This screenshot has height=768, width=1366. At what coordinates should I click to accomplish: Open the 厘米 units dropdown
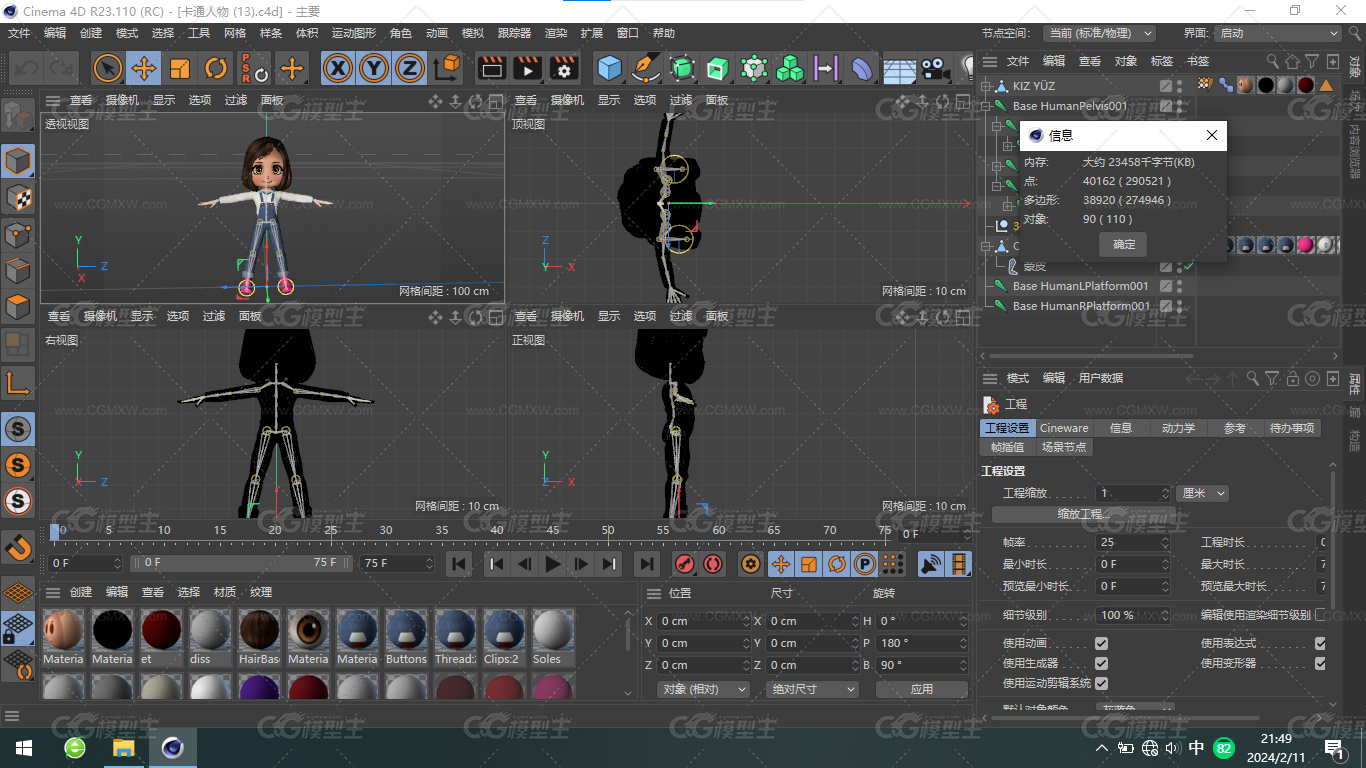[1202, 493]
